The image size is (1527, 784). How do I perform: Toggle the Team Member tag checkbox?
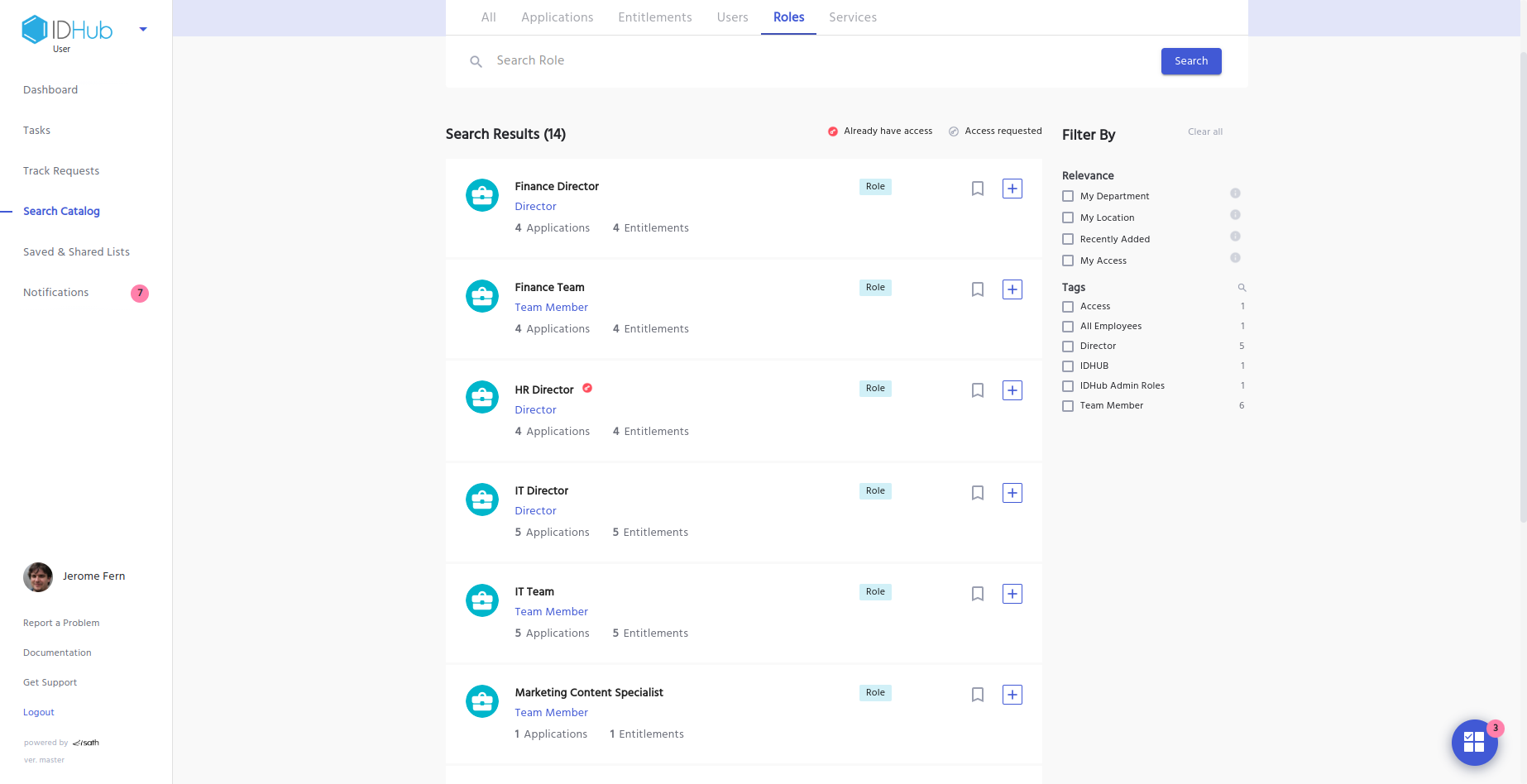coord(1068,406)
